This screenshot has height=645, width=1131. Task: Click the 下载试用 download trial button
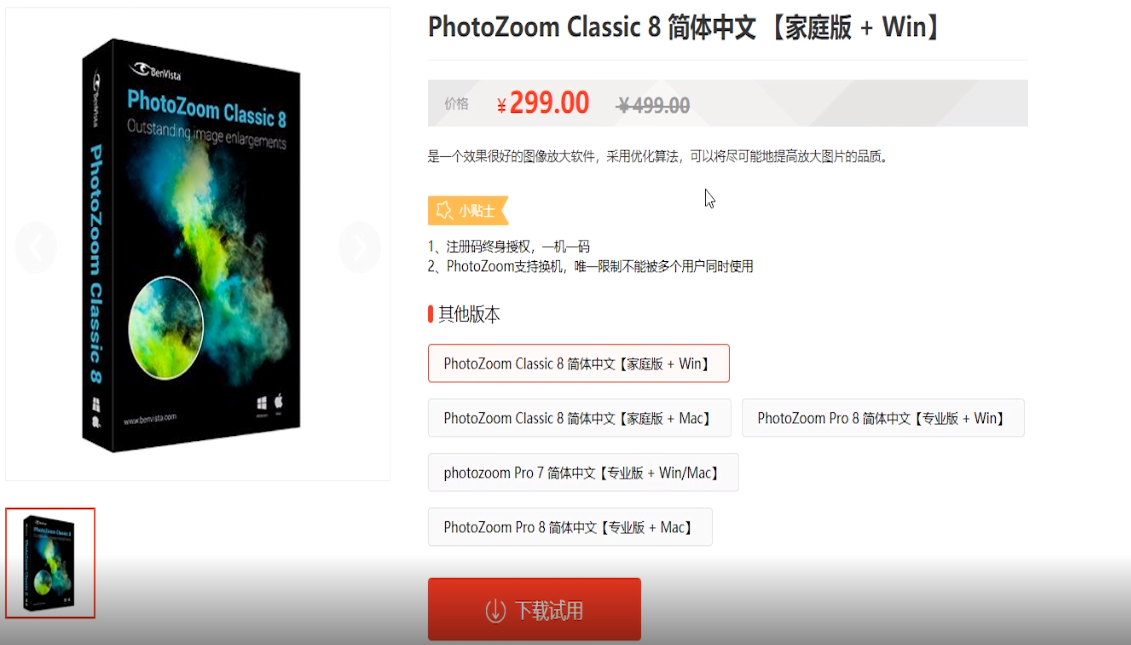tap(534, 610)
